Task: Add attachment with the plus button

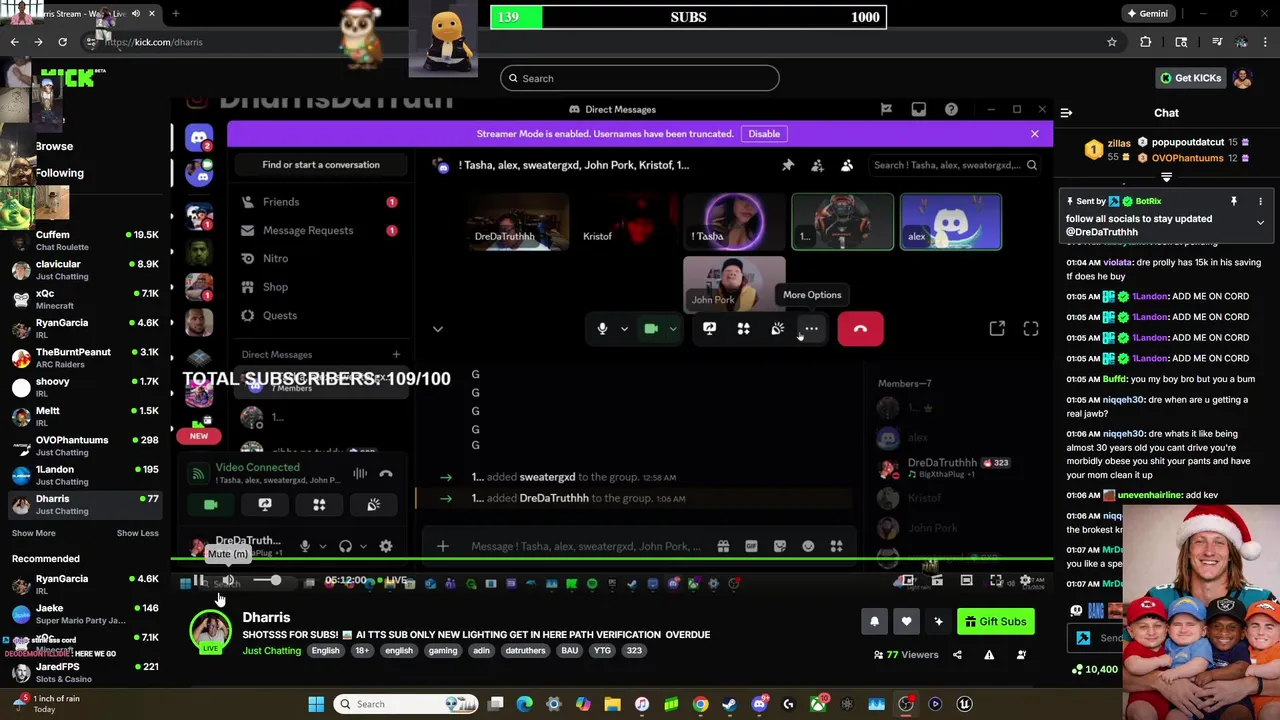Action: coord(443,546)
